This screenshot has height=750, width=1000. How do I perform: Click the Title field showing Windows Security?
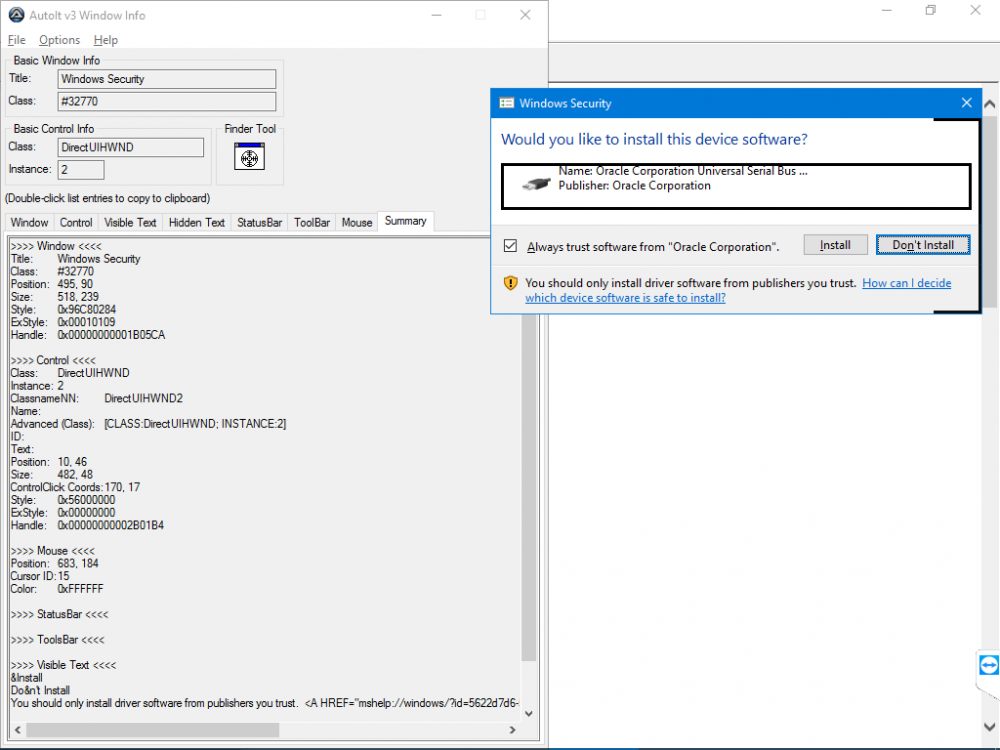coord(167,79)
